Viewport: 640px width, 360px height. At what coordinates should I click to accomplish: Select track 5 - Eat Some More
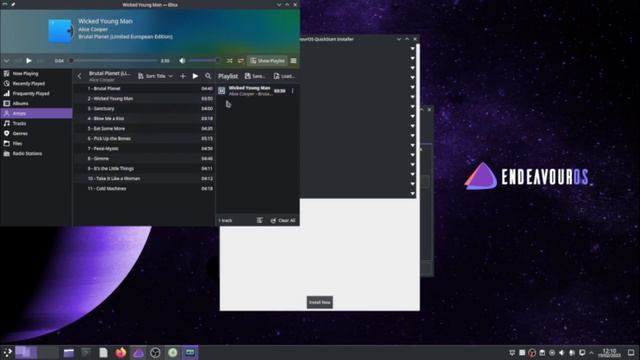[x=144, y=129]
